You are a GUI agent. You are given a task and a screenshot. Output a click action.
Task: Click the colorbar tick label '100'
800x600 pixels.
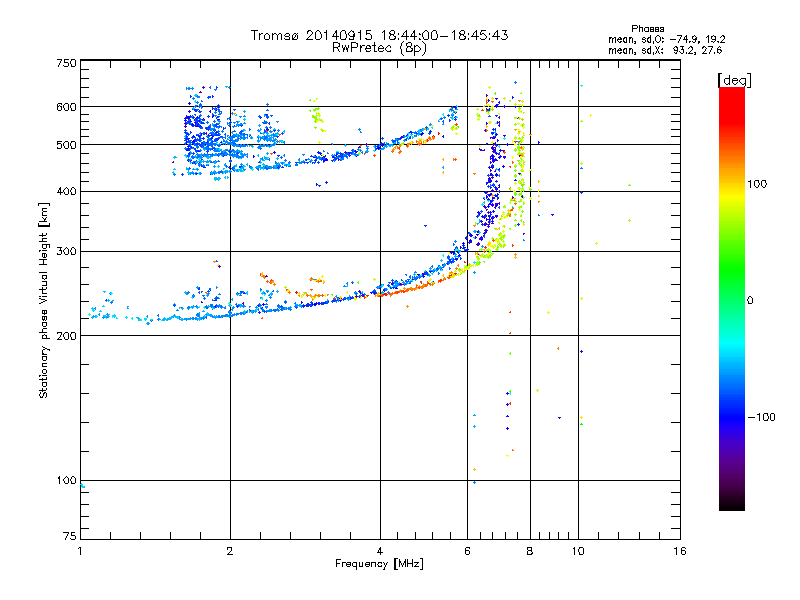[757, 184]
